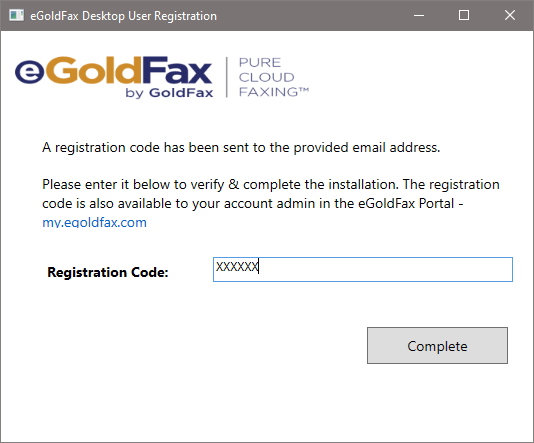The width and height of the screenshot is (534, 443).
Task: Click the window title "eGoldFax Desktop User Registration"
Action: (x=123, y=16)
